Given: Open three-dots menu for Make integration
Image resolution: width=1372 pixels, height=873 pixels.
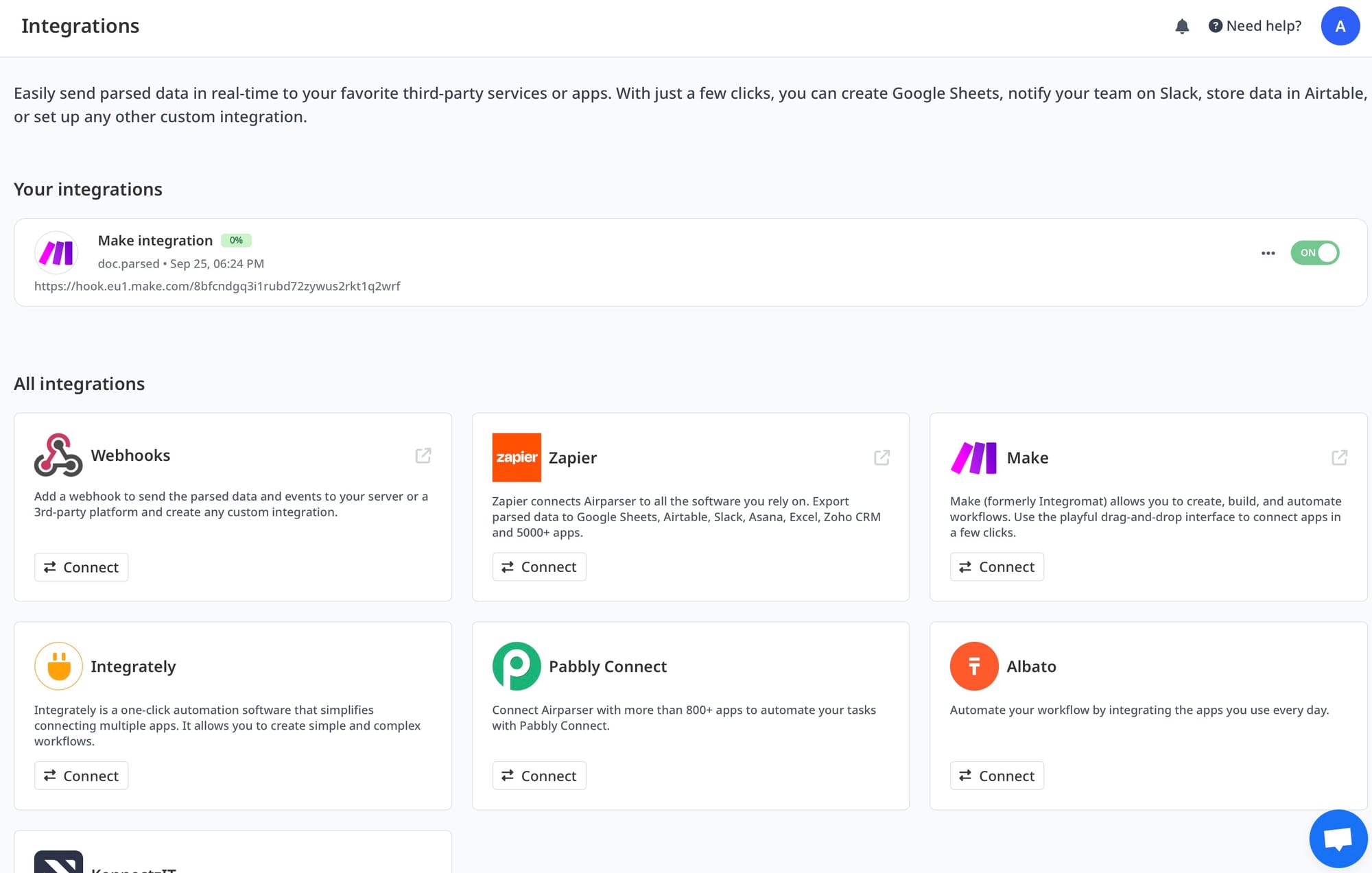Looking at the screenshot, I should click(x=1268, y=253).
